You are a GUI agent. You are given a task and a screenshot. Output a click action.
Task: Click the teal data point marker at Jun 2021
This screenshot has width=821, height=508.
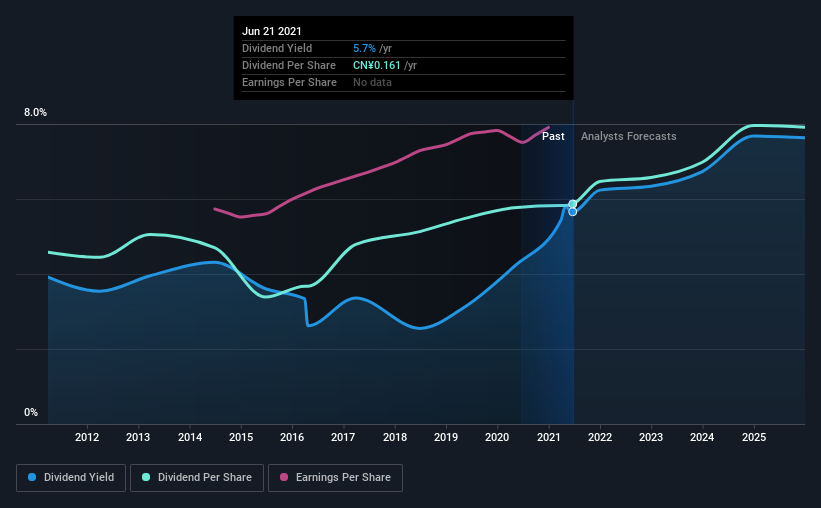(x=573, y=204)
